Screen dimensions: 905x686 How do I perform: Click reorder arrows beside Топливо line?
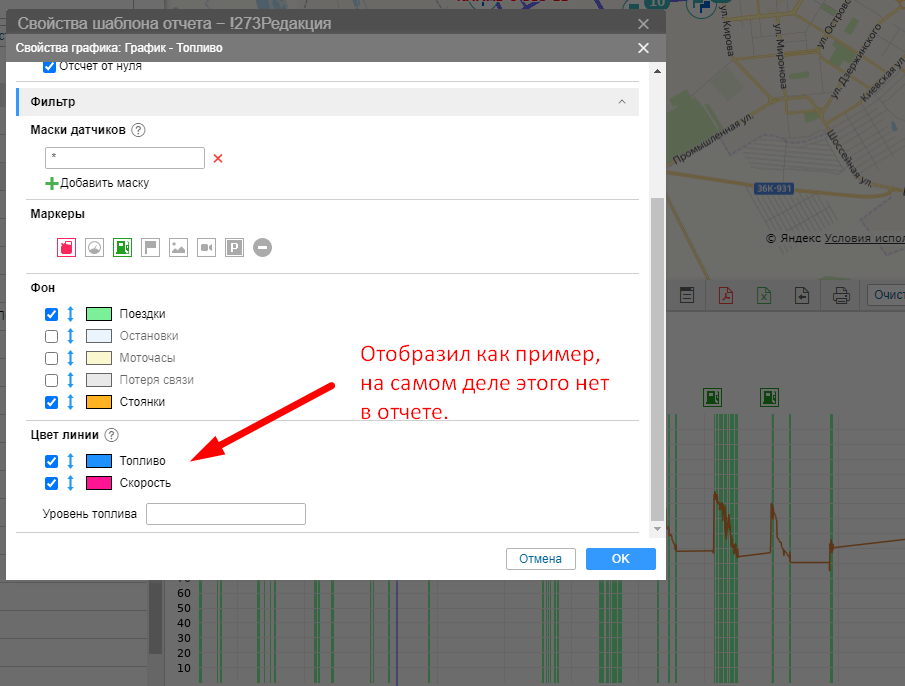point(71,461)
